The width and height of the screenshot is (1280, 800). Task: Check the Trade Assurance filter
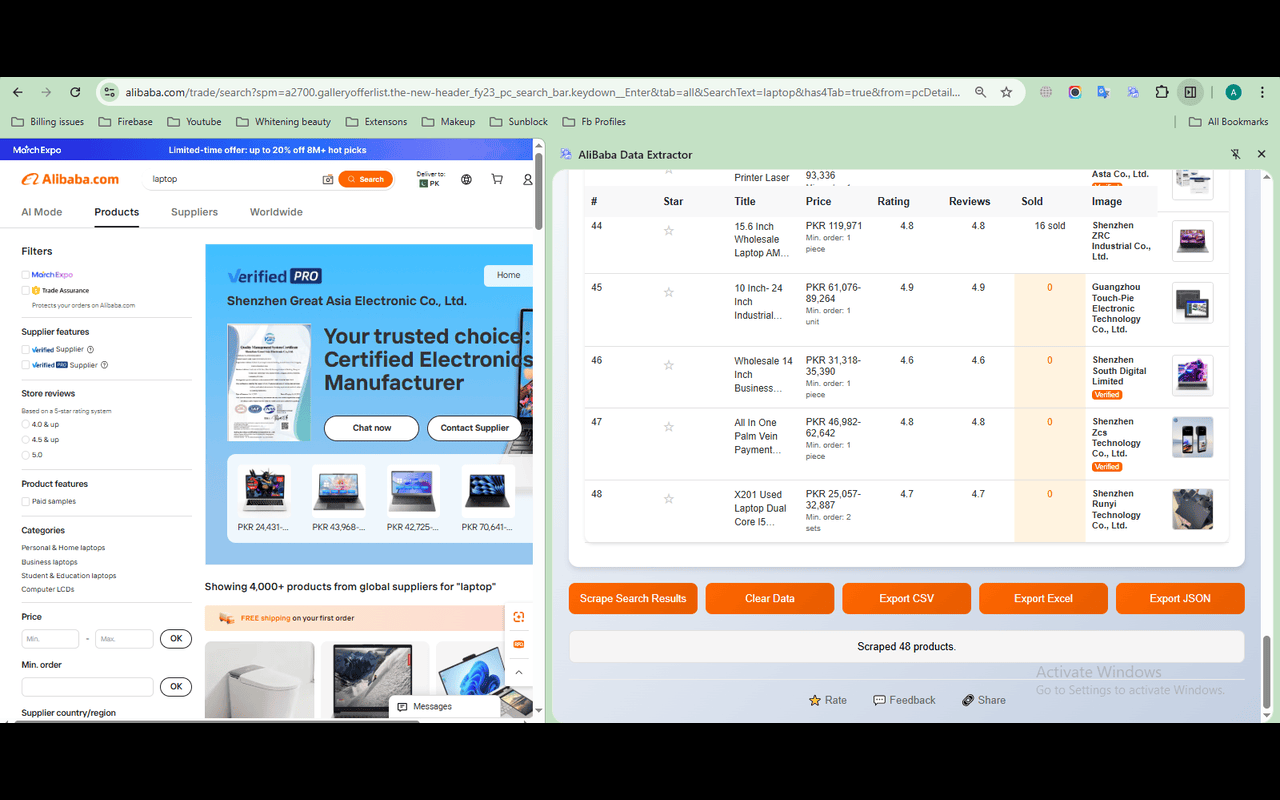(25, 290)
